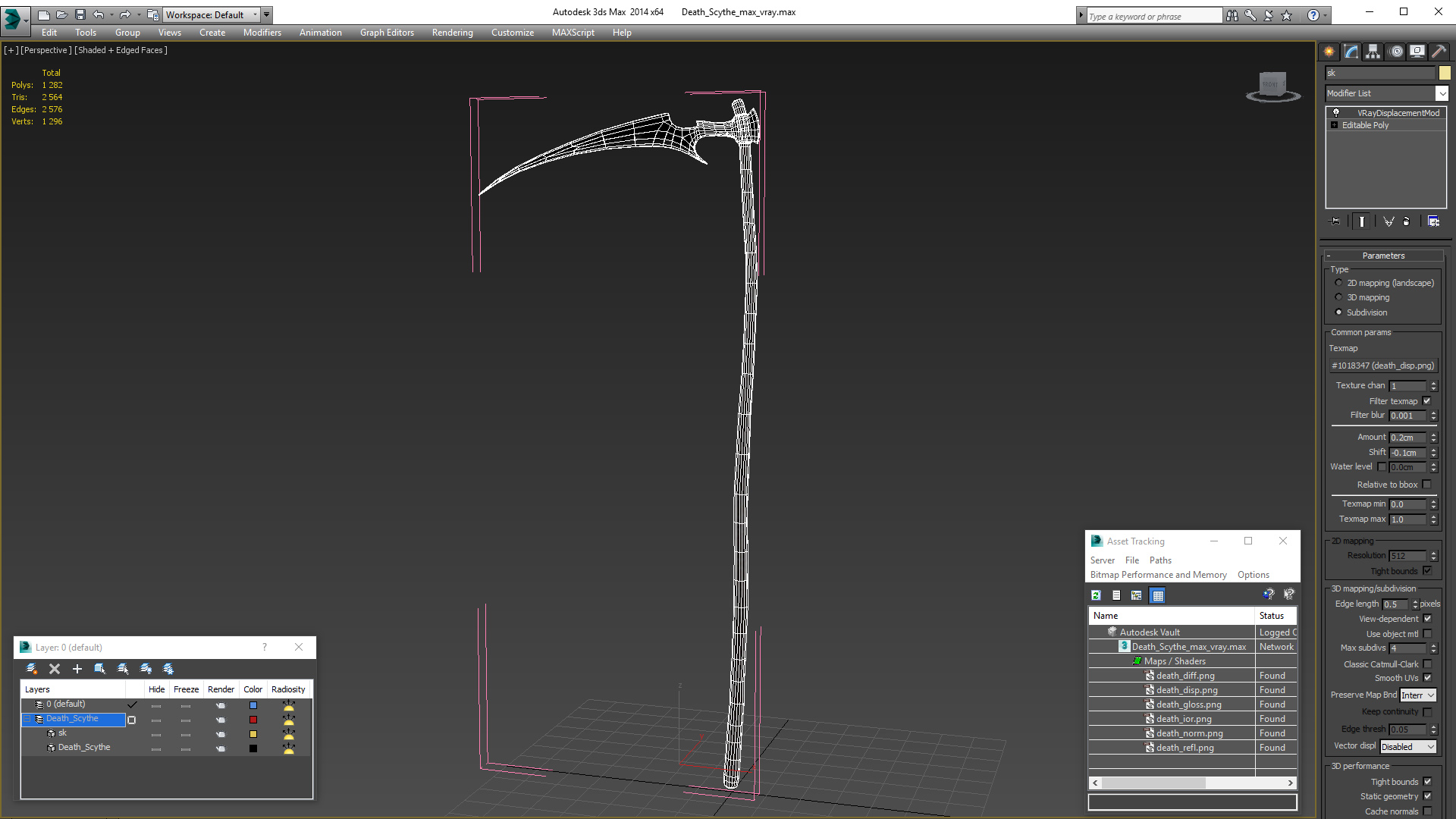Click blue color swatch of 0 (default) layer

click(x=253, y=705)
